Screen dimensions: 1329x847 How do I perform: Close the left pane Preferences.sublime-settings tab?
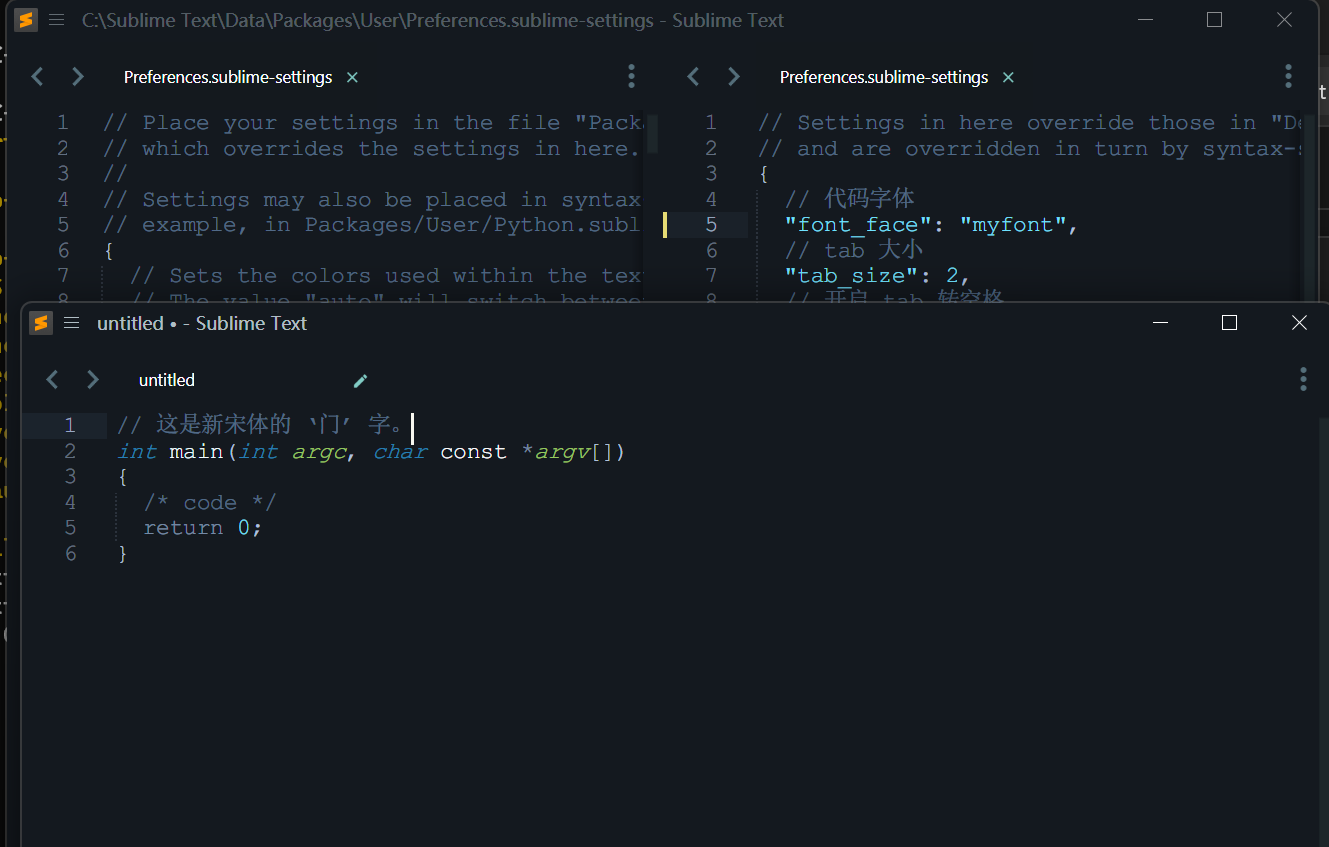point(352,77)
